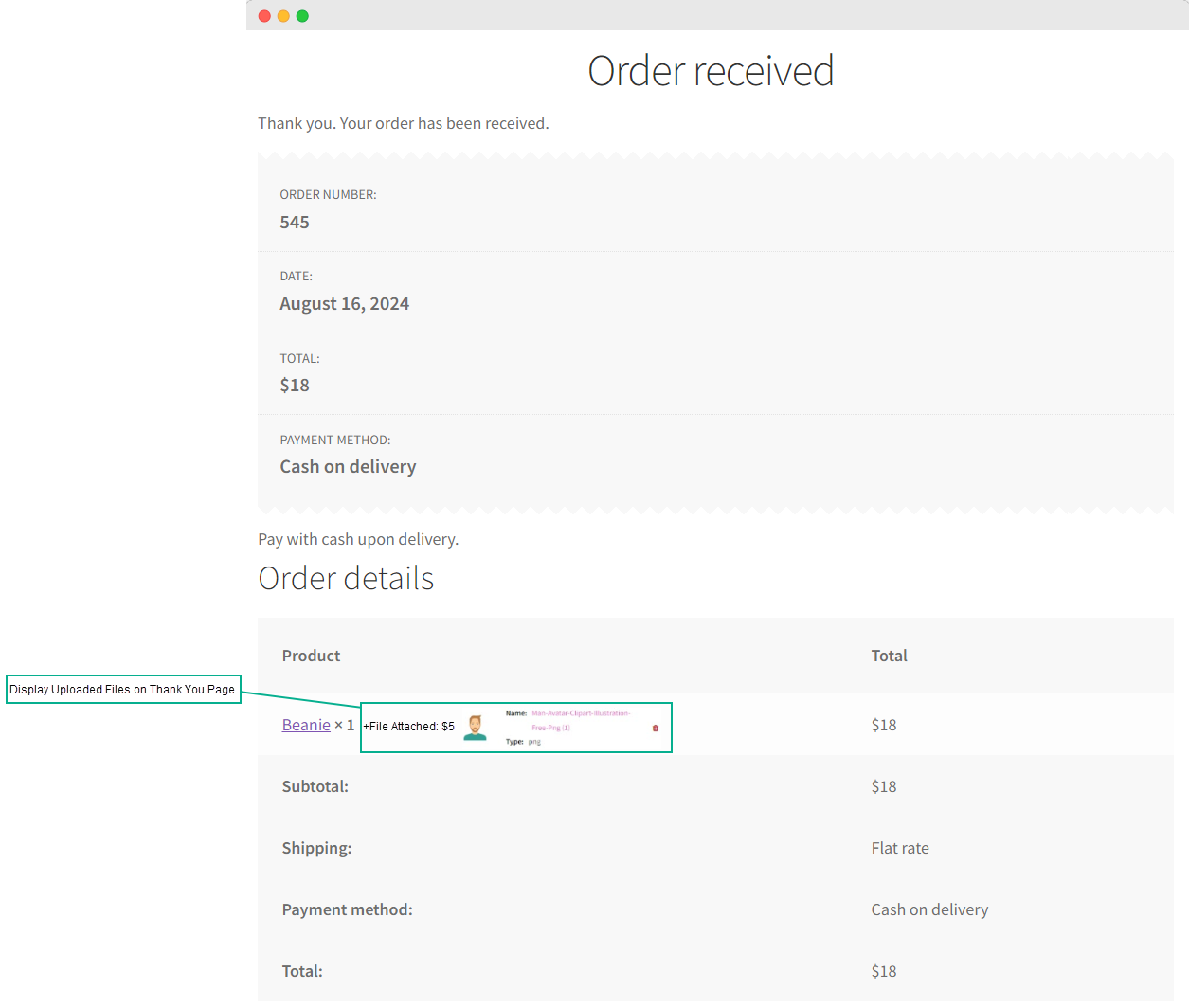Image resolution: width=1189 pixels, height=1008 pixels.
Task: Click the uploaded avatar image thumbnail
Action: coord(475,727)
